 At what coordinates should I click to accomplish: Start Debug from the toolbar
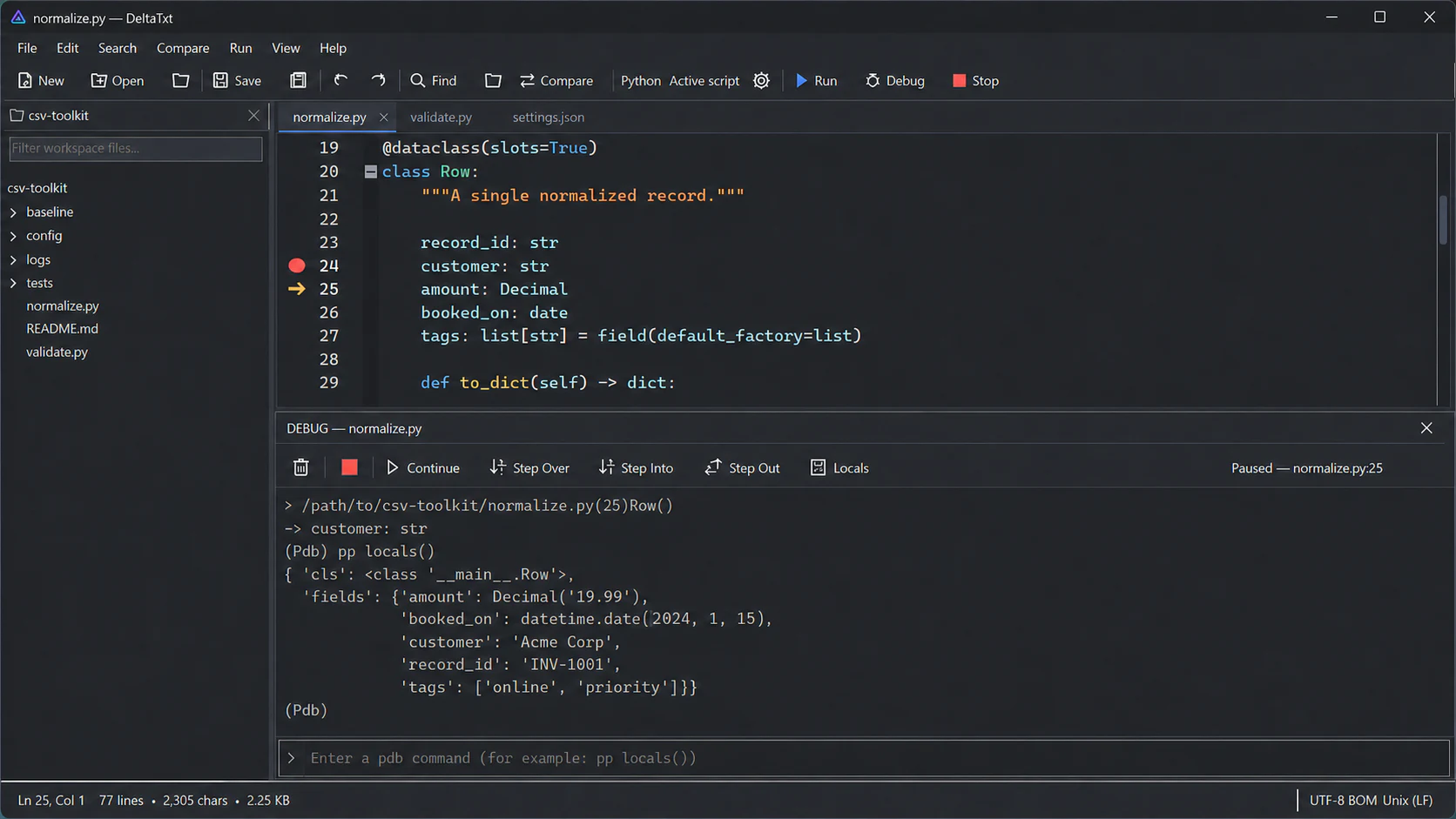click(894, 81)
